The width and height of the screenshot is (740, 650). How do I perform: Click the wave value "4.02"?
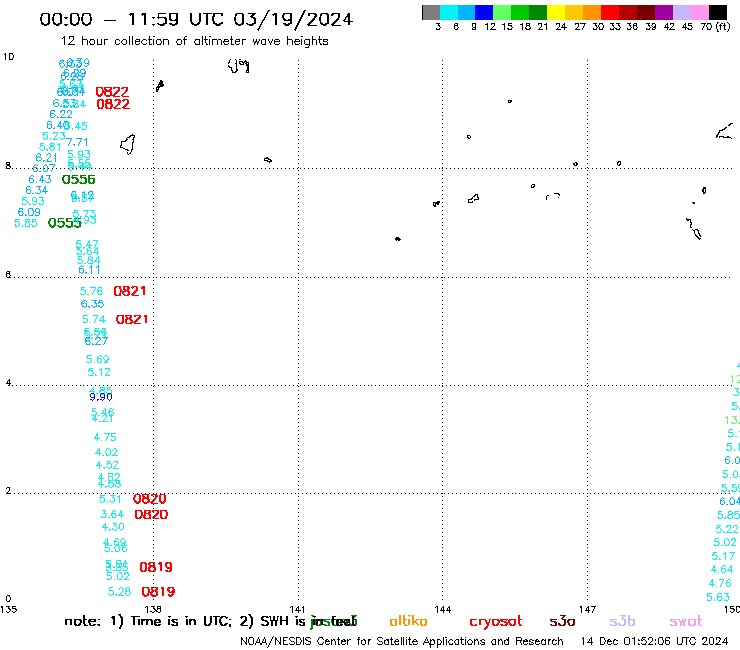(x=106, y=453)
